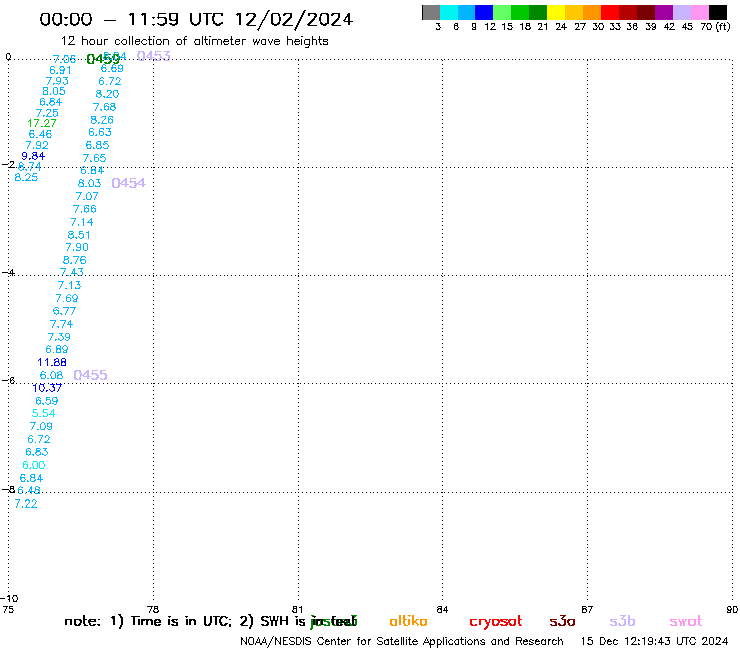Click the gray 3 ft color swatch

click(x=431, y=12)
